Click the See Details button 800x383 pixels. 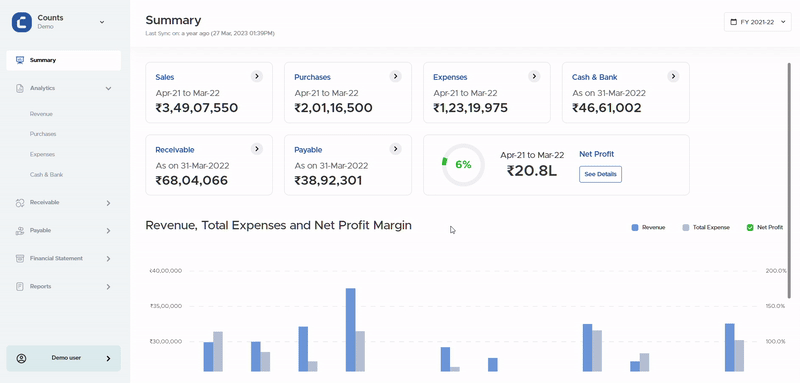pos(601,174)
